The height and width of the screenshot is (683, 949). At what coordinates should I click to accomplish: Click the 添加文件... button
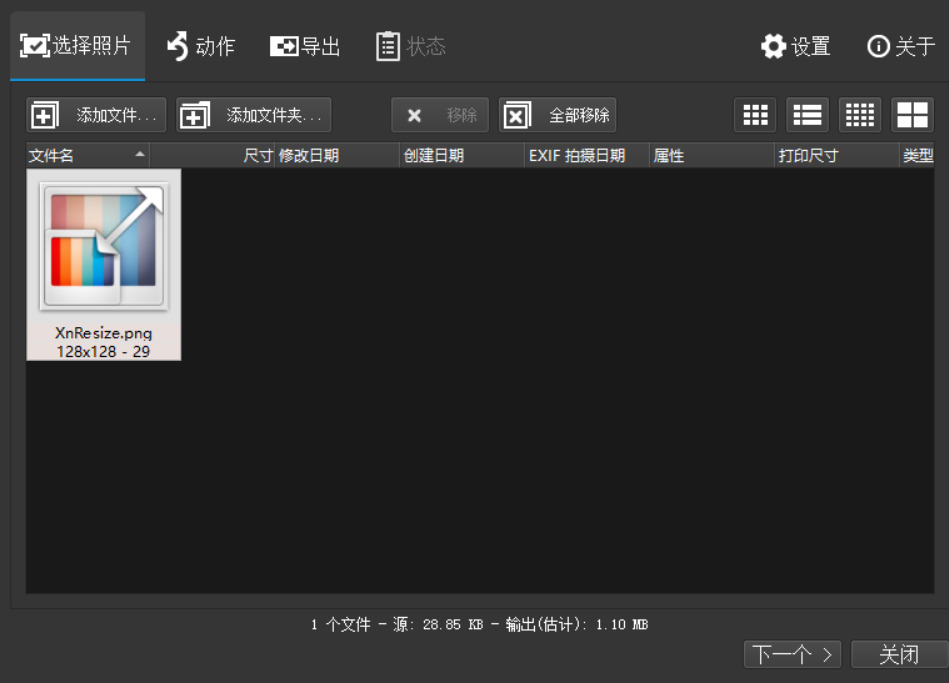[x=96, y=115]
